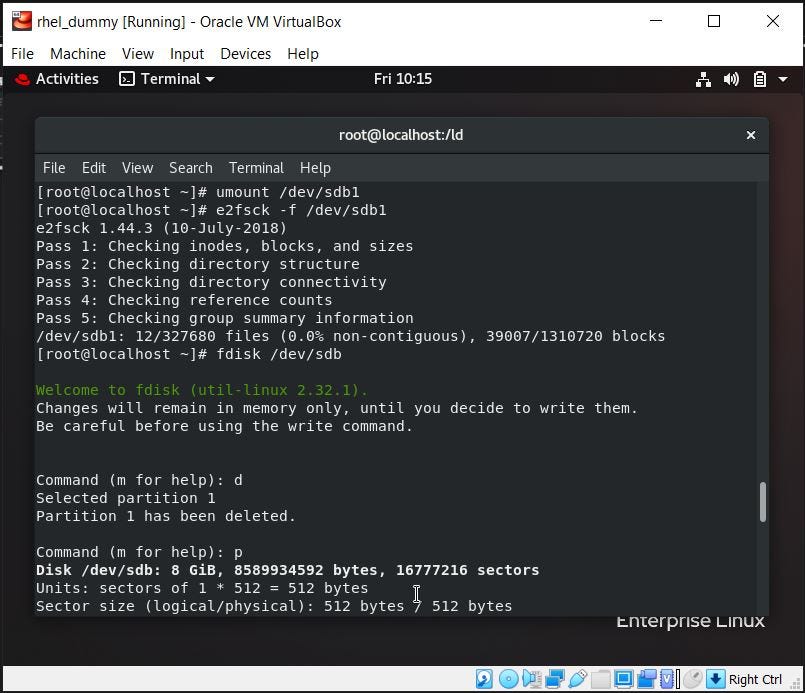
Task: Click the network adapters status icon
Action: 555,679
